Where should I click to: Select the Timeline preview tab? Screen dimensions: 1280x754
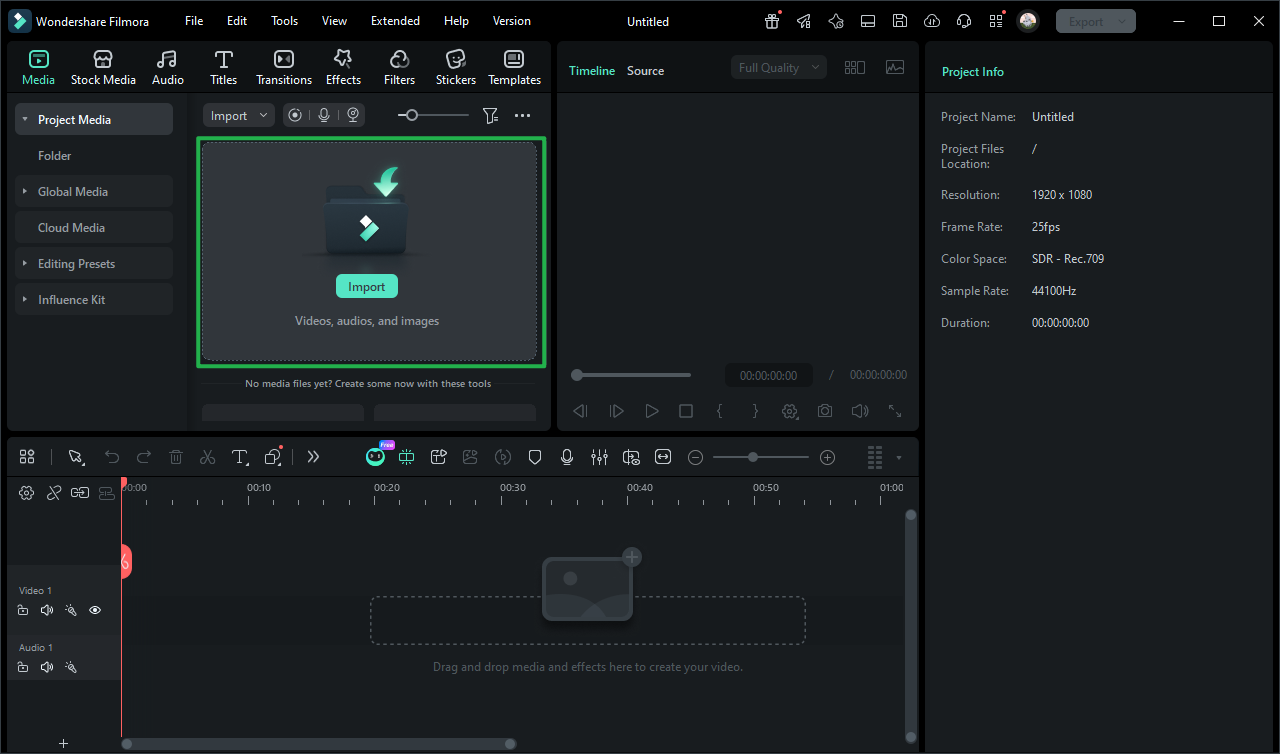click(592, 71)
